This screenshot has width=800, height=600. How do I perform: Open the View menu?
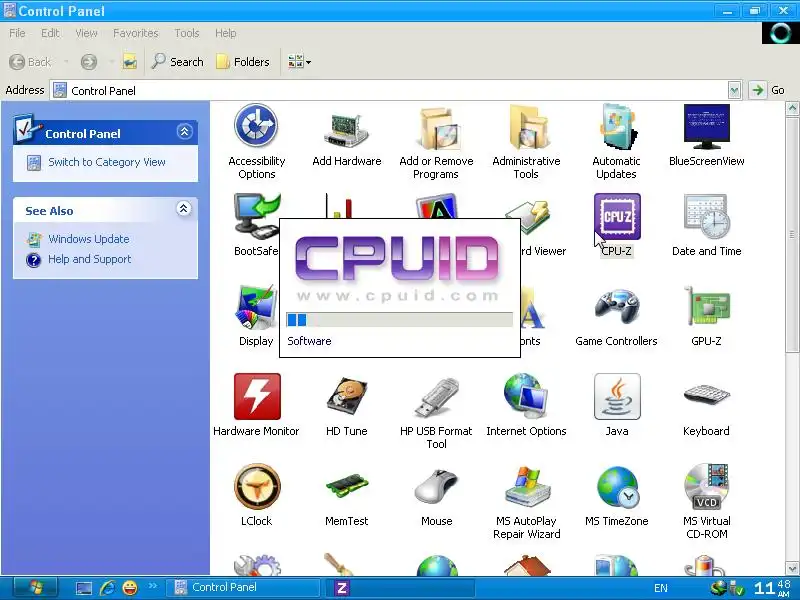click(86, 33)
